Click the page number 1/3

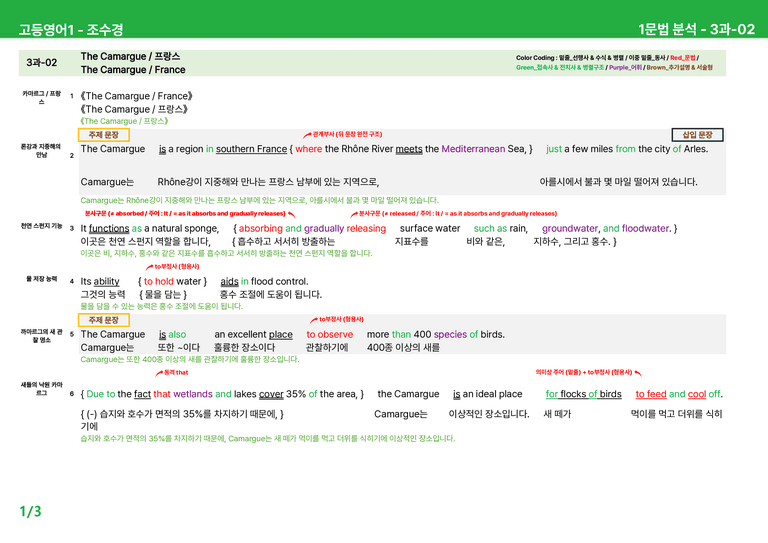click(30, 512)
